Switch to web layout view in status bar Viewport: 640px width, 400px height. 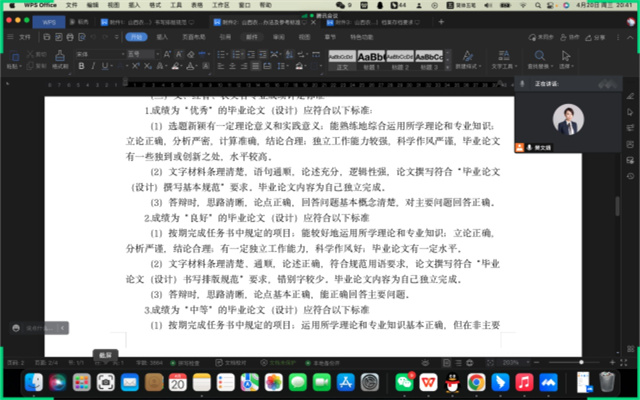[x=470, y=362]
